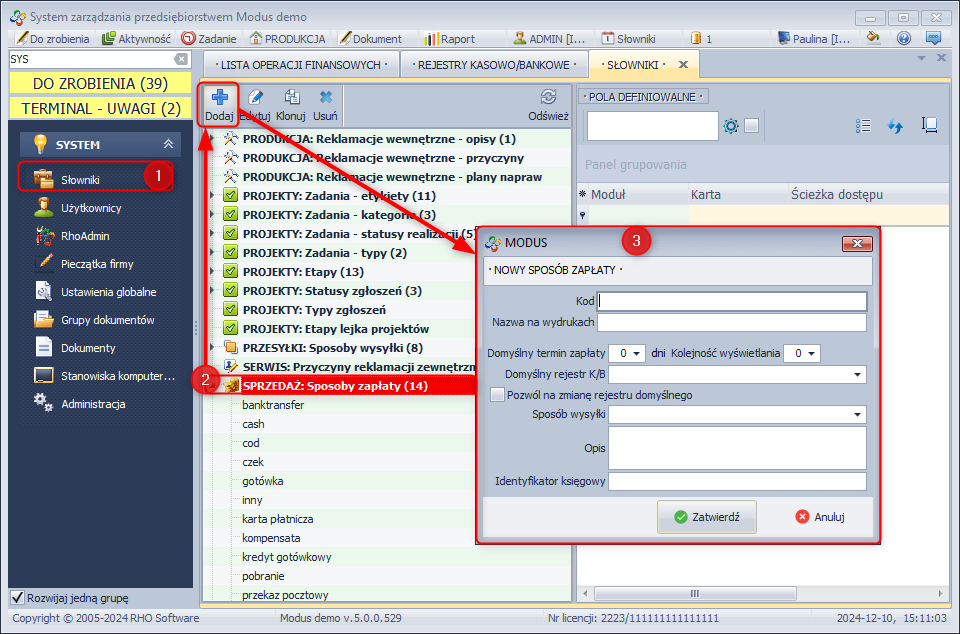This screenshot has width=960, height=634.
Task: Open the Raport menu
Action: 449,38
